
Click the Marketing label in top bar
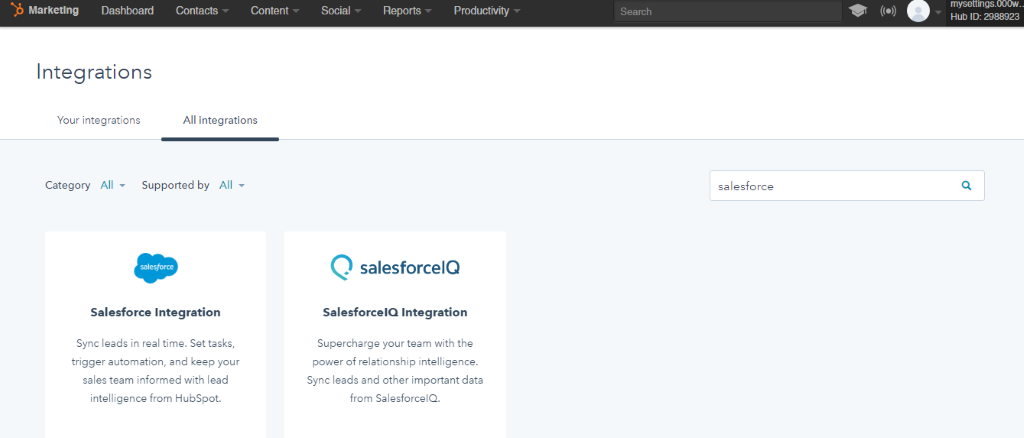(54, 10)
